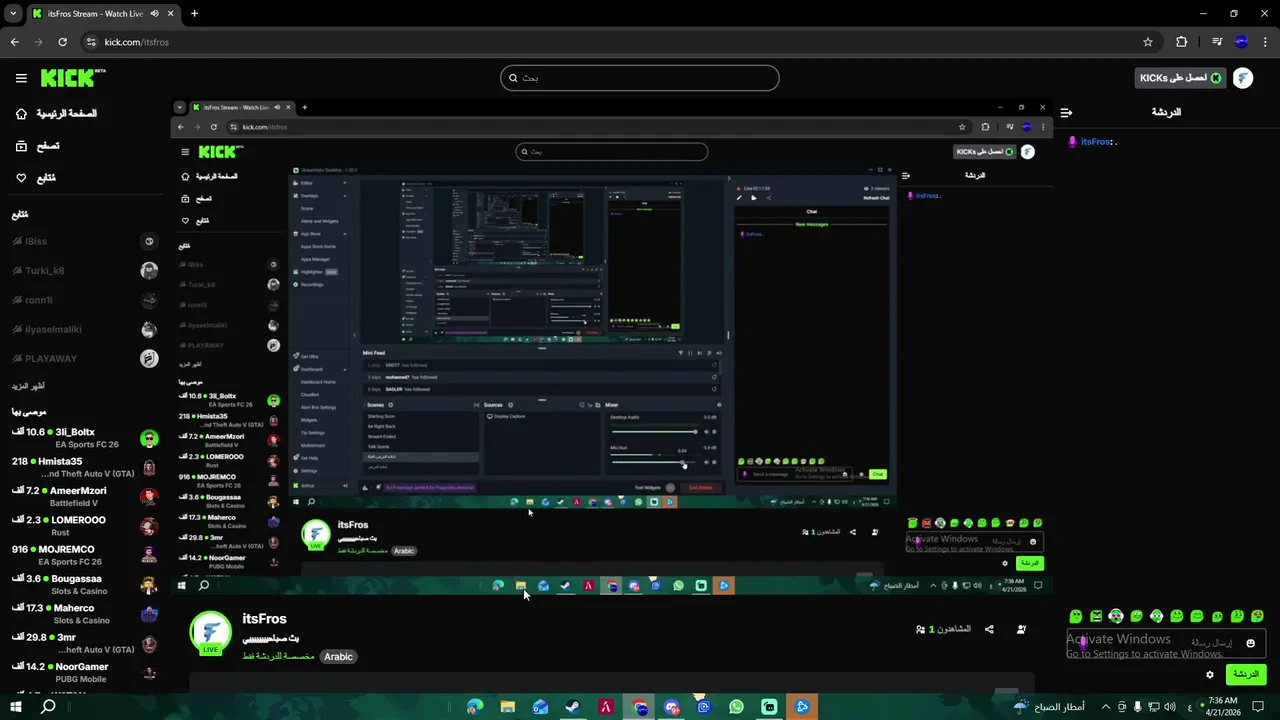
Task: Open Chrome's extensions puzzle icon
Action: [1182, 42]
